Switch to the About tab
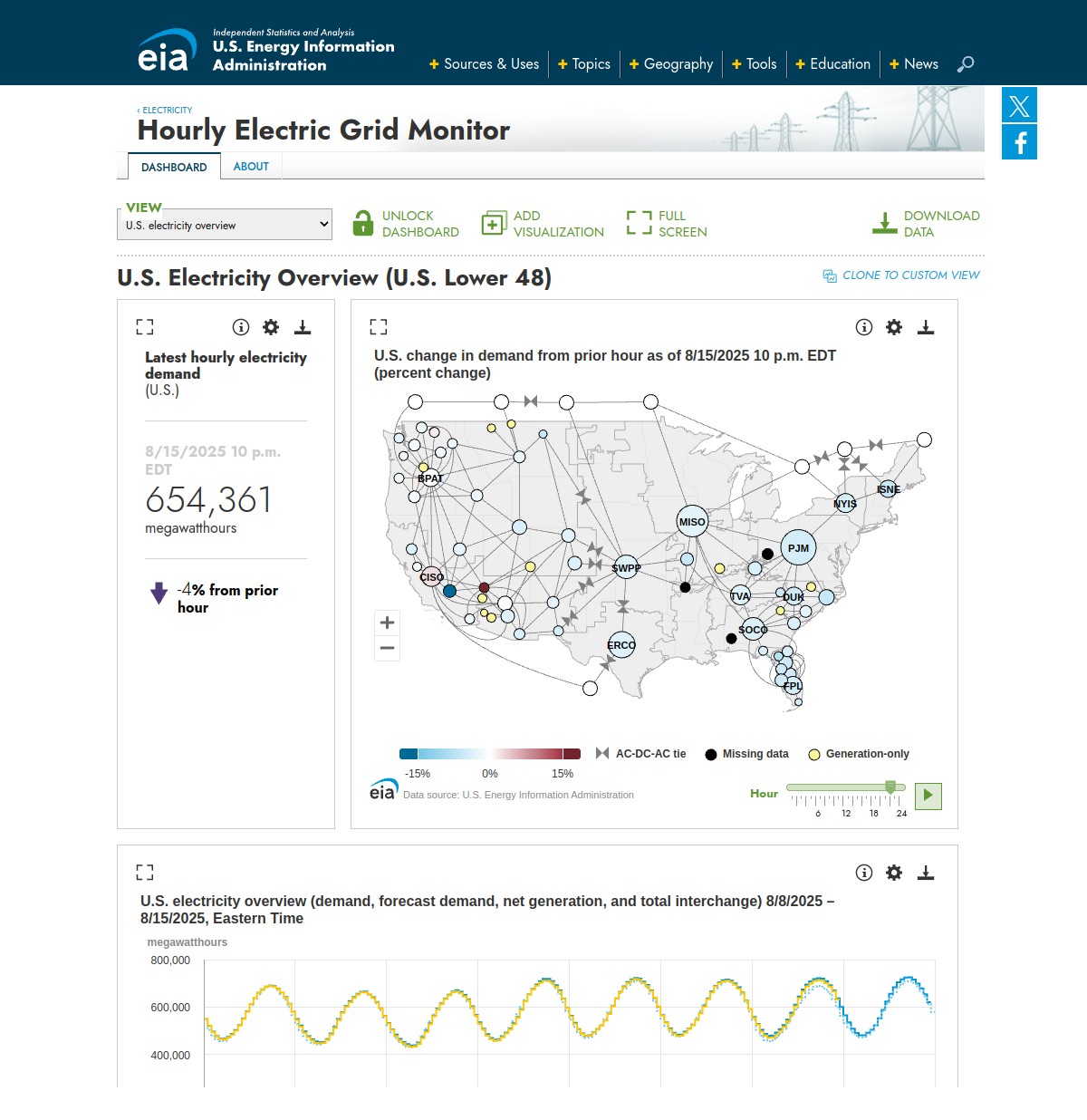Viewport: 1087px width, 1120px height. tap(251, 167)
